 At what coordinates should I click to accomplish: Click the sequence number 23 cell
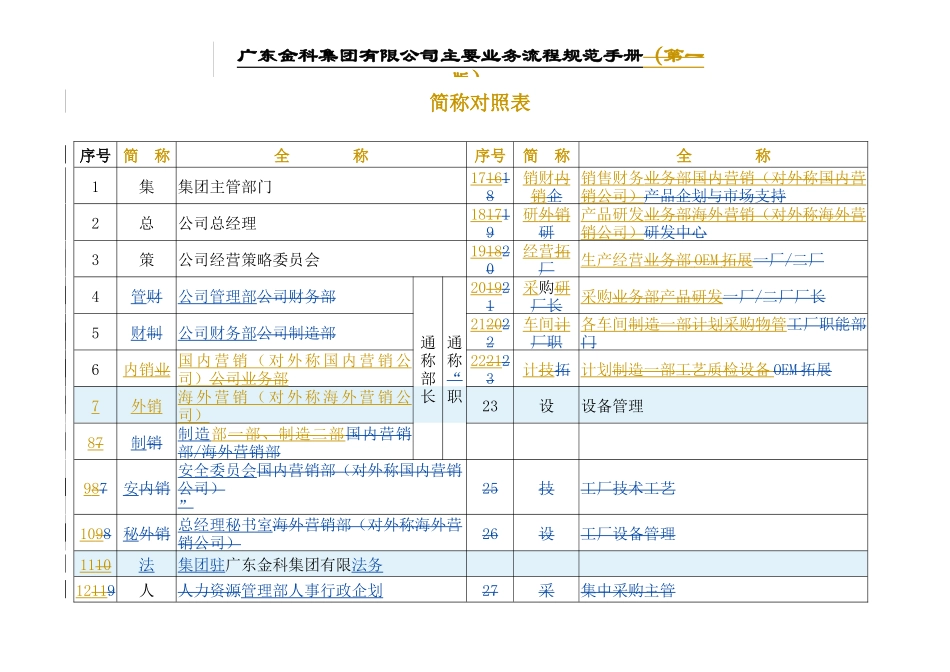[x=490, y=406]
